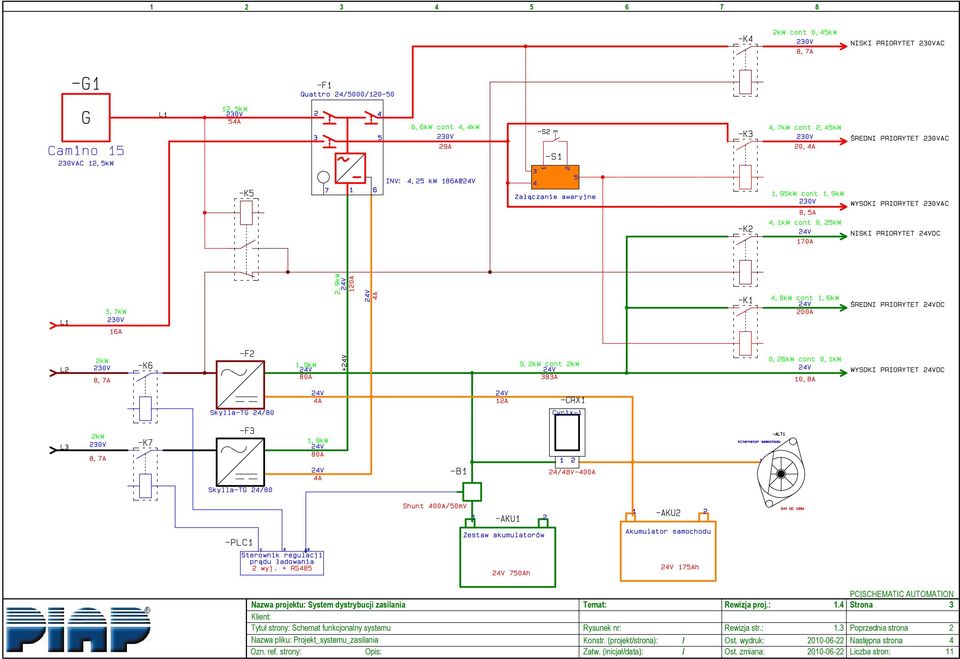Click column number 1 in the top ruler
This screenshot has height=659, width=960.
(x=152, y=7)
